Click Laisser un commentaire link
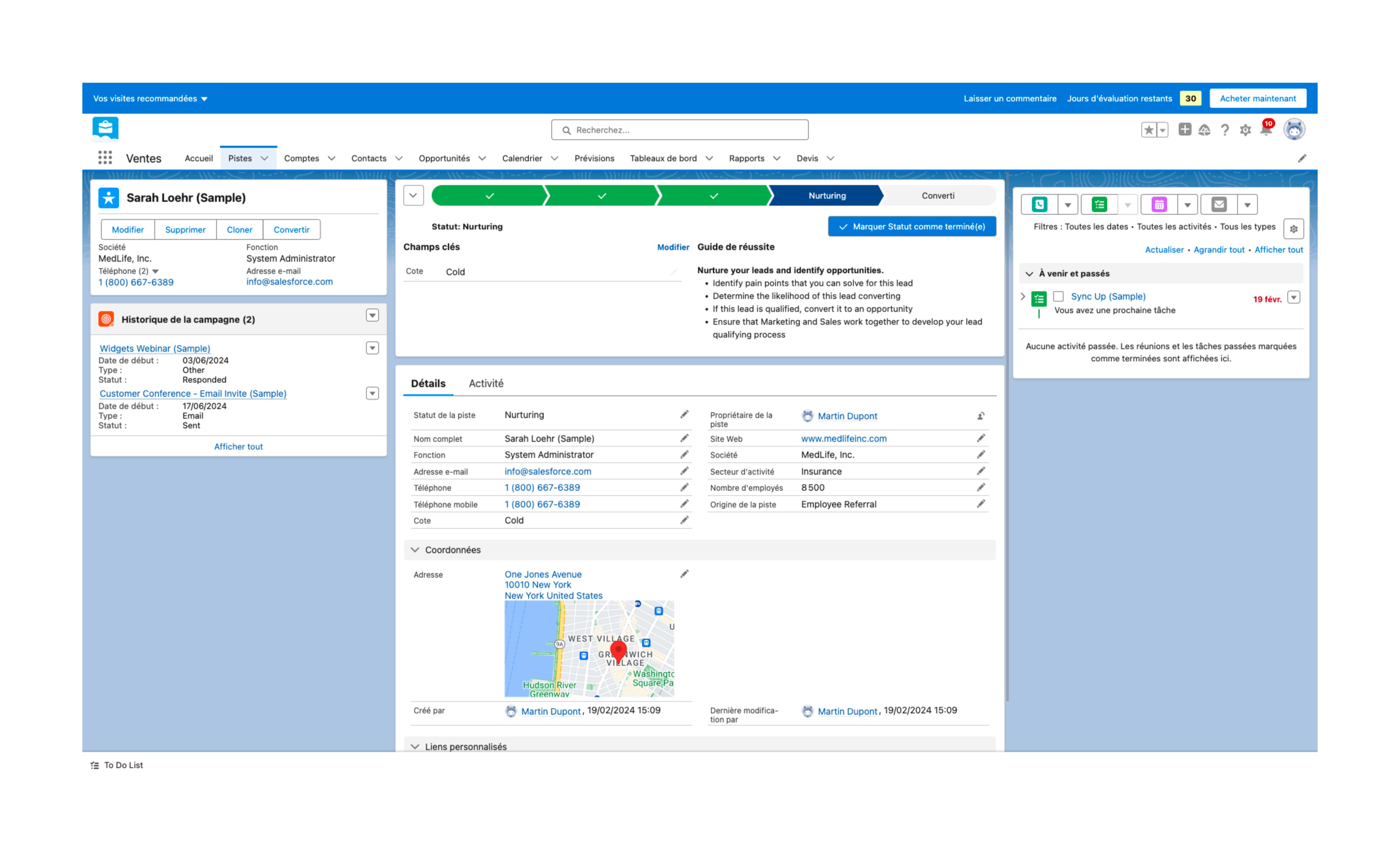 pos(1009,98)
